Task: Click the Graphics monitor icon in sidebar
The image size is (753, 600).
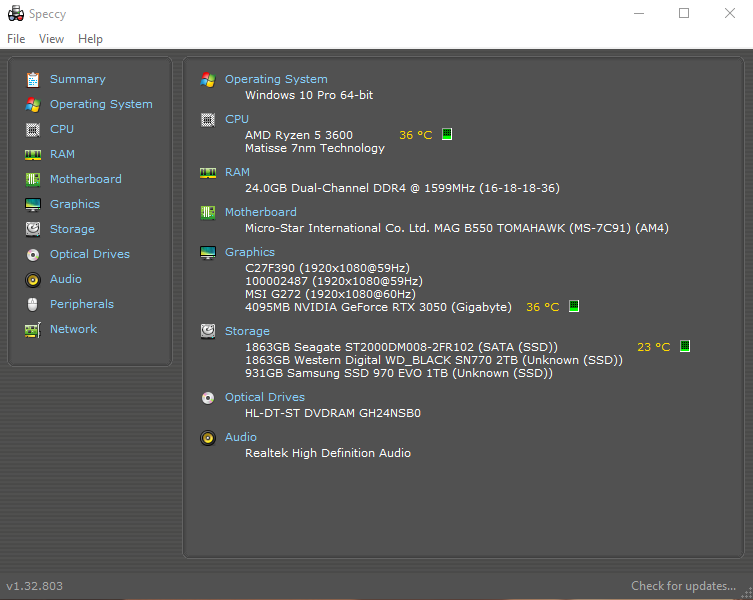Action: pos(33,204)
